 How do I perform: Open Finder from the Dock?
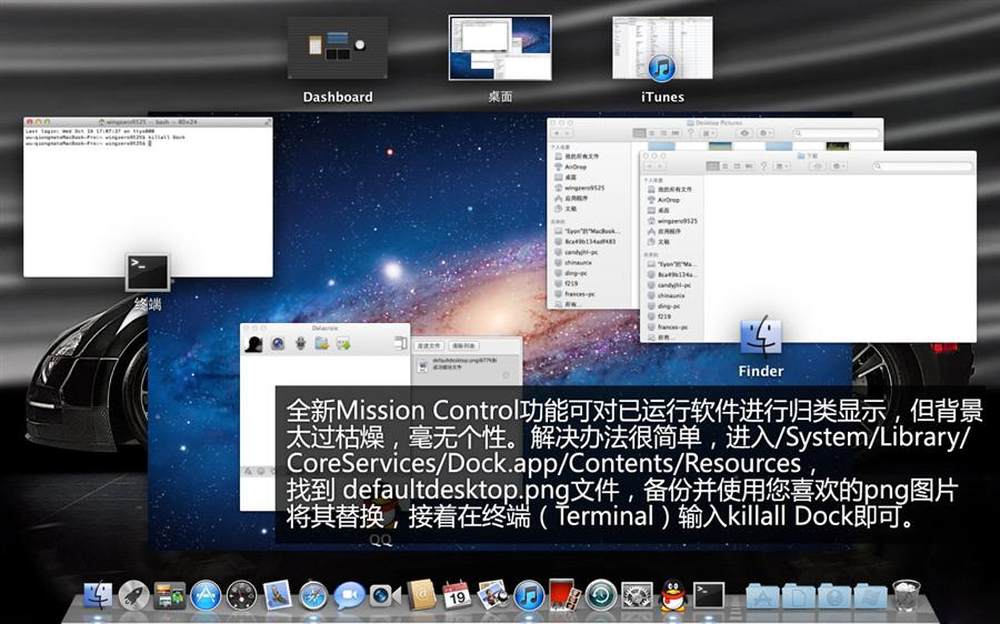(98, 596)
